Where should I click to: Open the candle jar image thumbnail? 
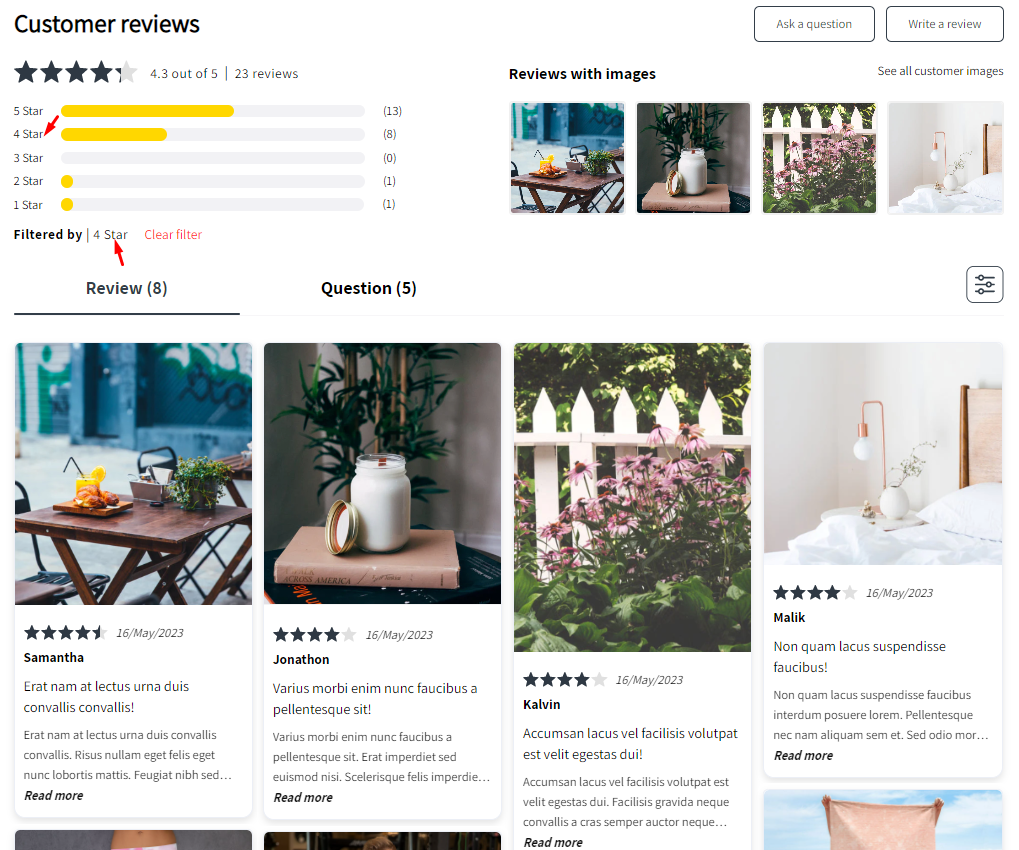(x=693, y=158)
